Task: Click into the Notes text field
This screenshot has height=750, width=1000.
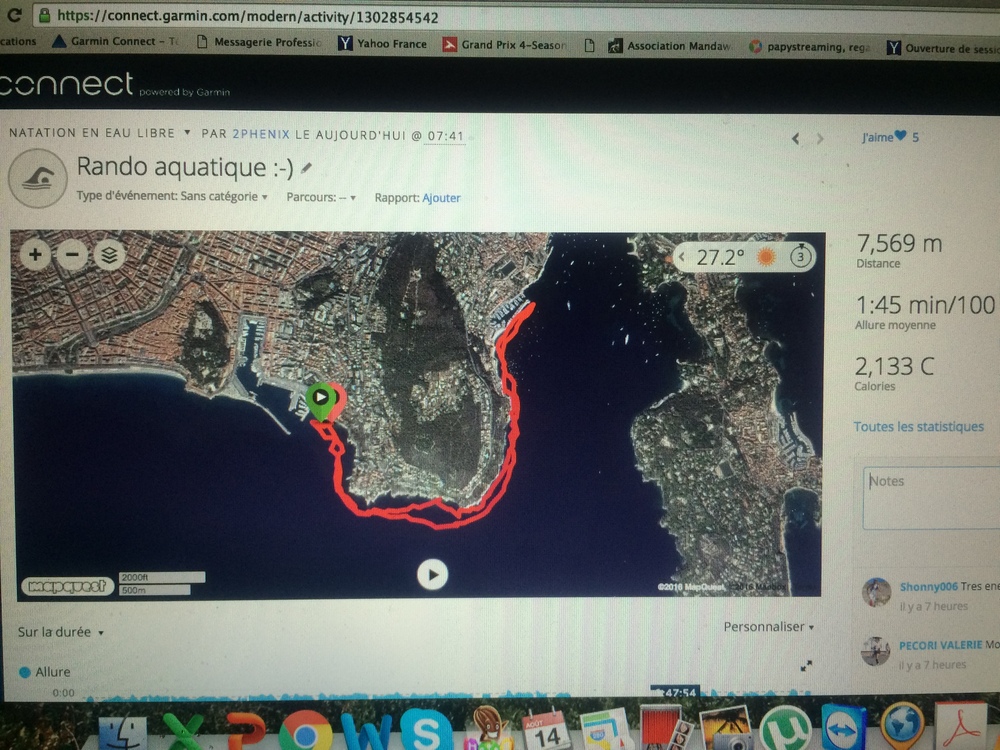Action: [x=931, y=498]
